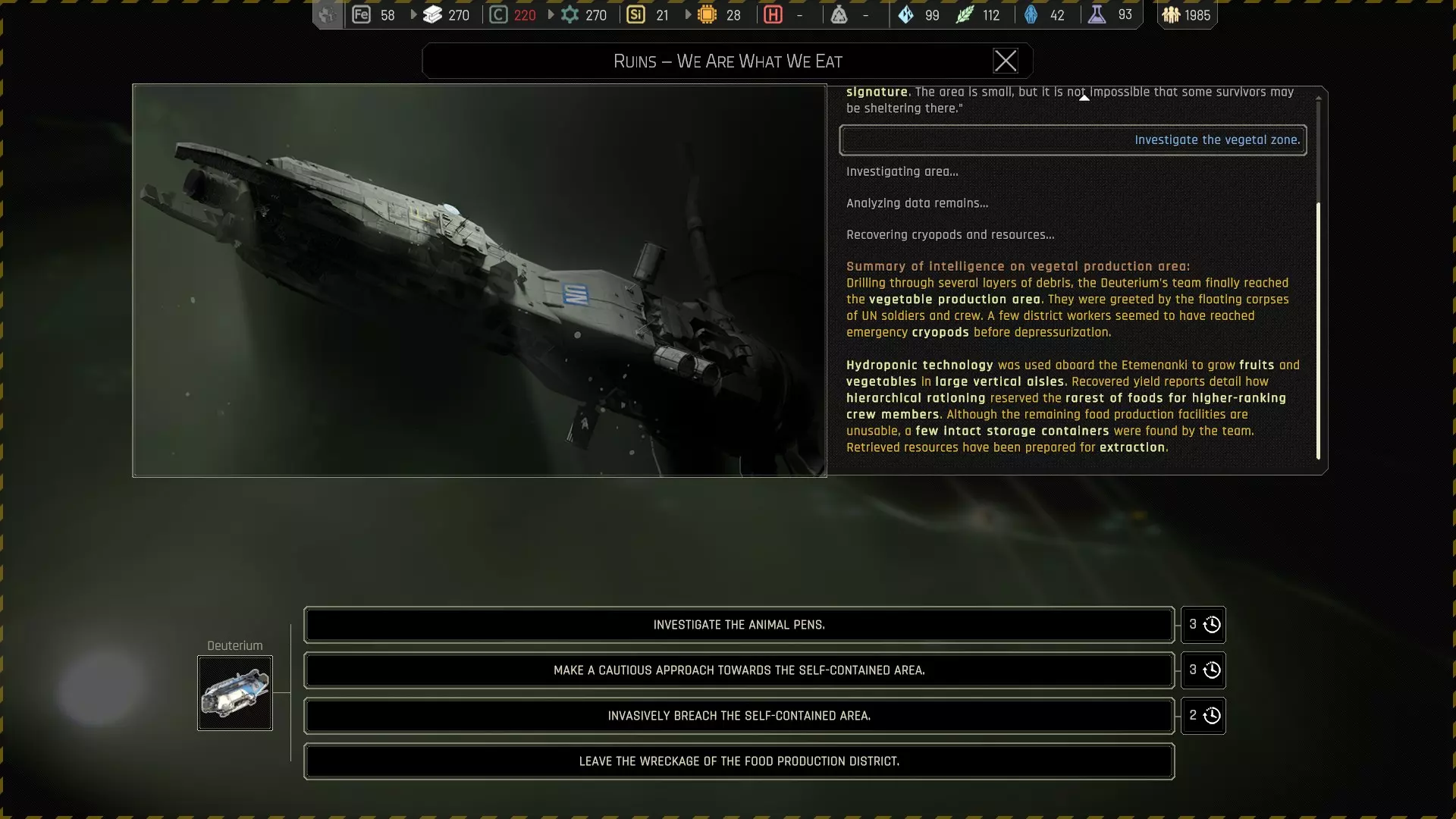
Task: Click arrow between iron and alloy resources
Action: 413,14
